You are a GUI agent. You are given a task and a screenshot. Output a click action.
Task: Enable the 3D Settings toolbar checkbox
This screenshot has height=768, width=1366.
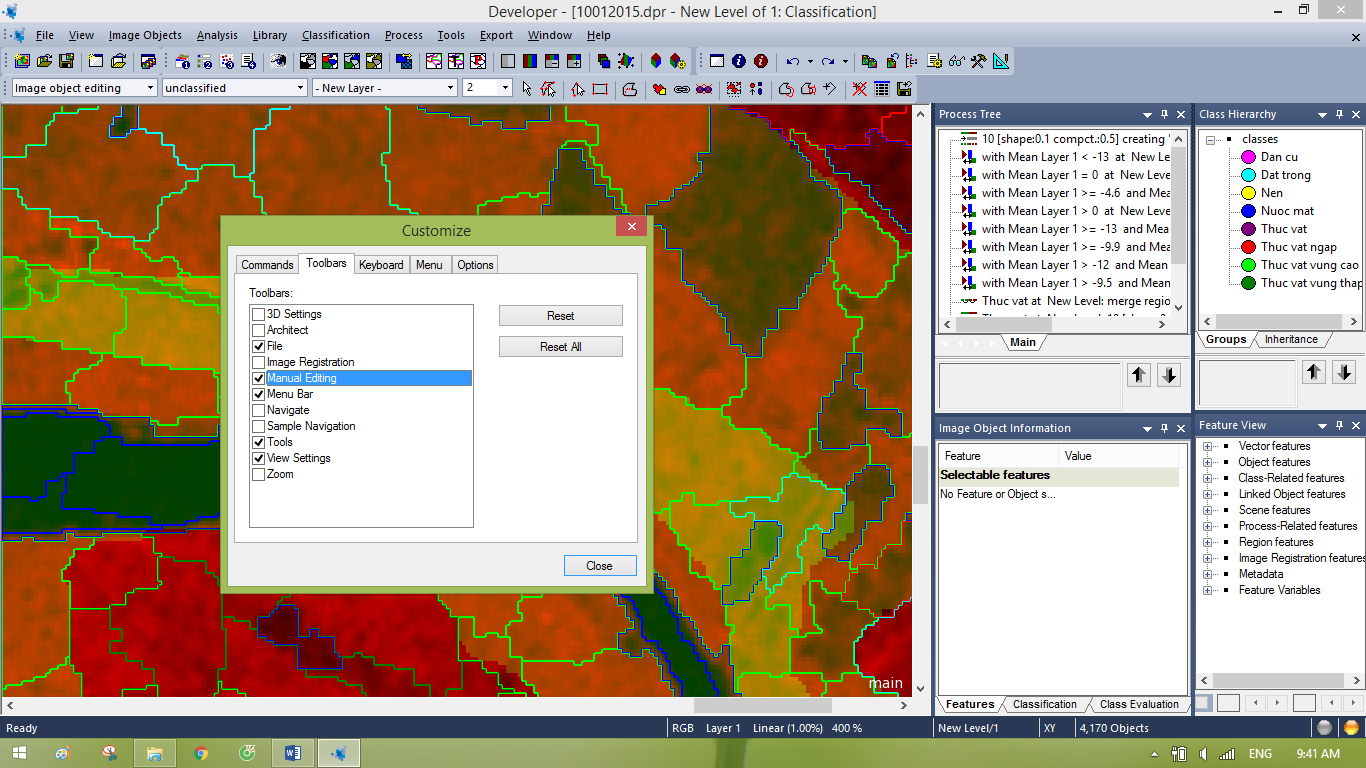click(x=259, y=314)
